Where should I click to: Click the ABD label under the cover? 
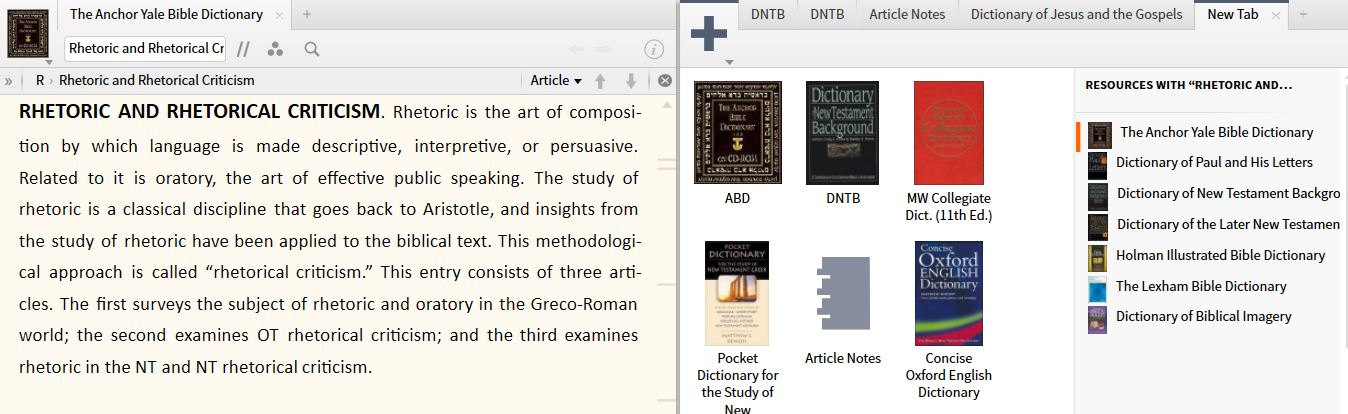coord(737,198)
